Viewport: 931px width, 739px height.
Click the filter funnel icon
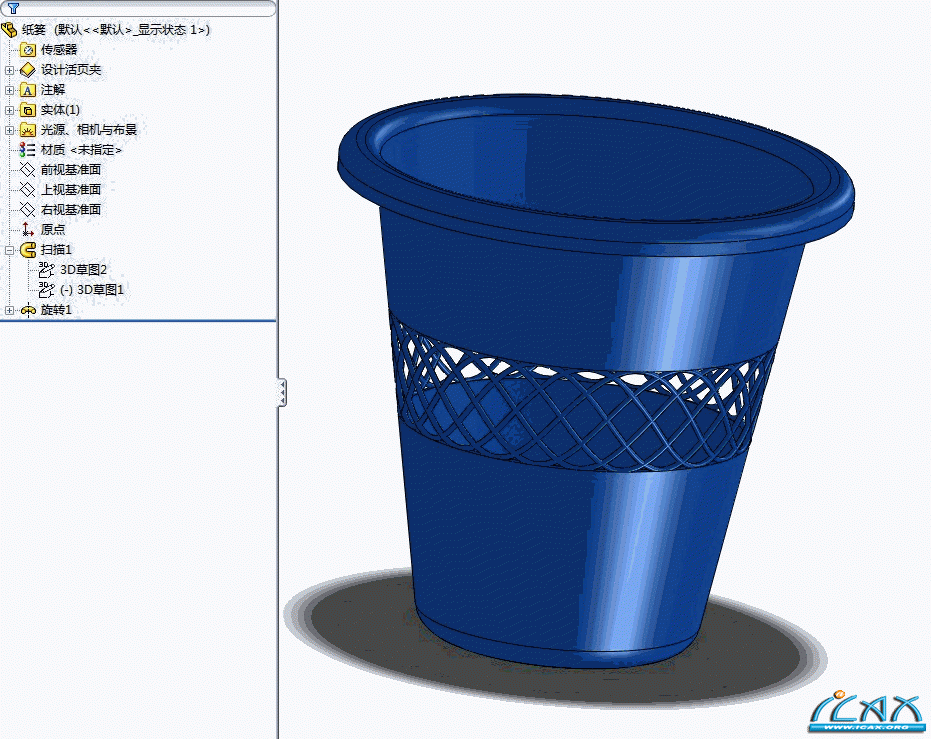point(13,8)
